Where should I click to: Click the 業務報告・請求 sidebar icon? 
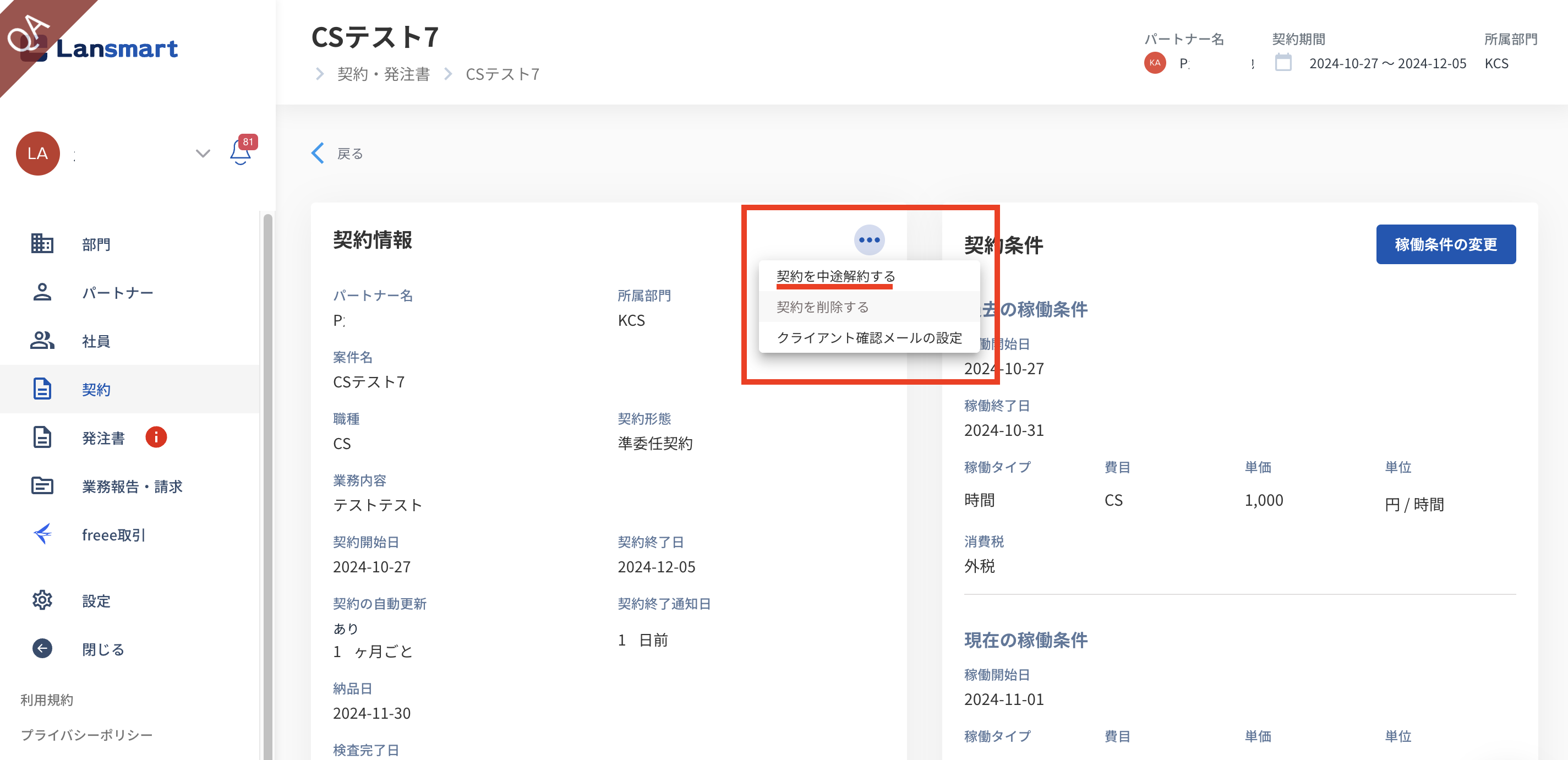[x=42, y=485]
